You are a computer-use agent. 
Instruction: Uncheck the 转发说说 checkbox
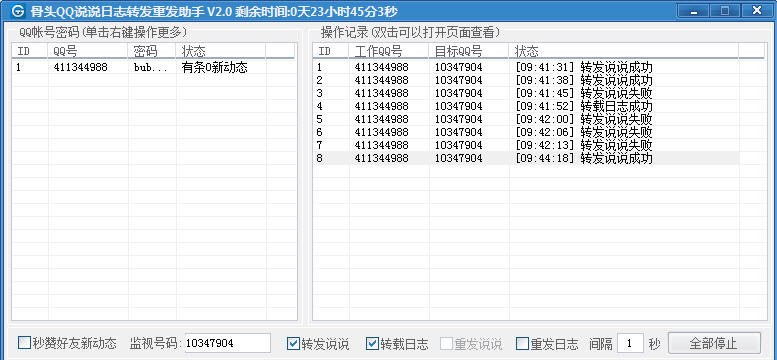[x=293, y=343]
